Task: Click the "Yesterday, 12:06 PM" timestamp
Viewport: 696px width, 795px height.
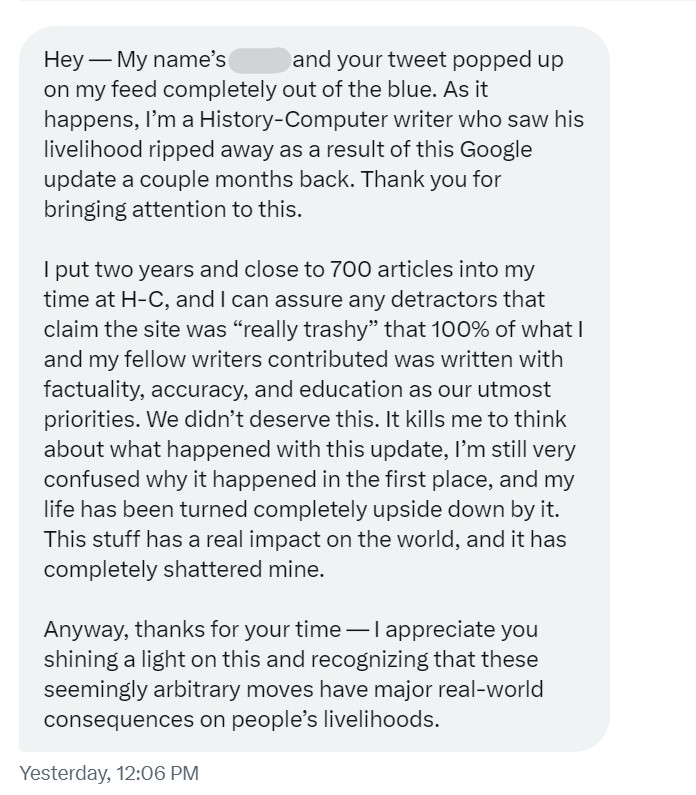Action: 109,773
